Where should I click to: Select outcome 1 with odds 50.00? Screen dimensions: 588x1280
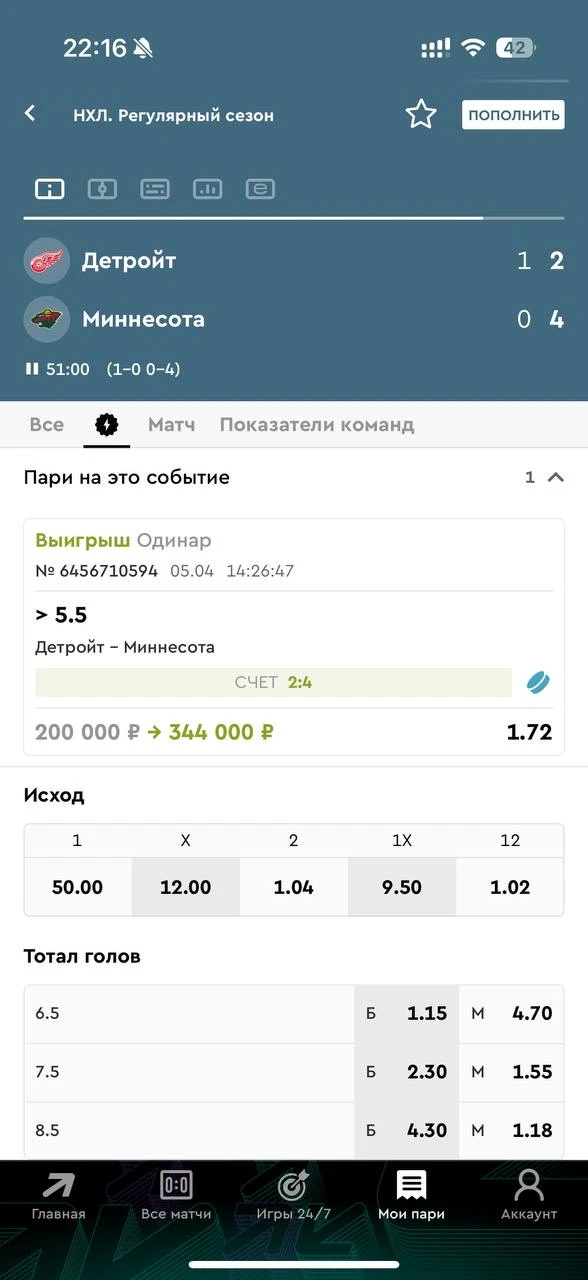coord(78,887)
